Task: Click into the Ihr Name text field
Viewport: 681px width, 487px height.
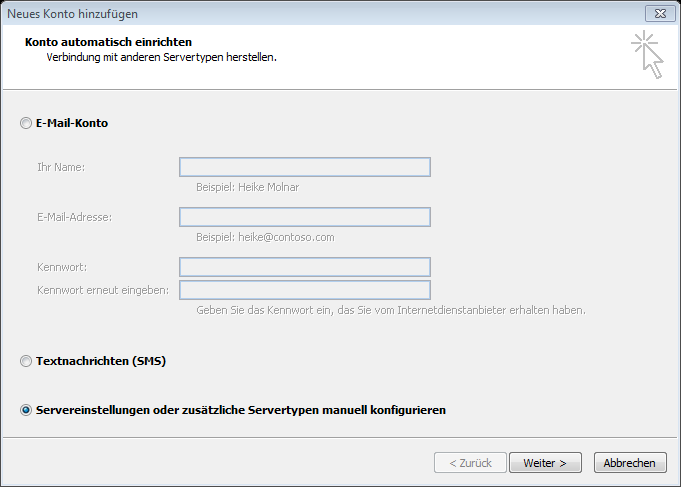Action: click(x=304, y=167)
